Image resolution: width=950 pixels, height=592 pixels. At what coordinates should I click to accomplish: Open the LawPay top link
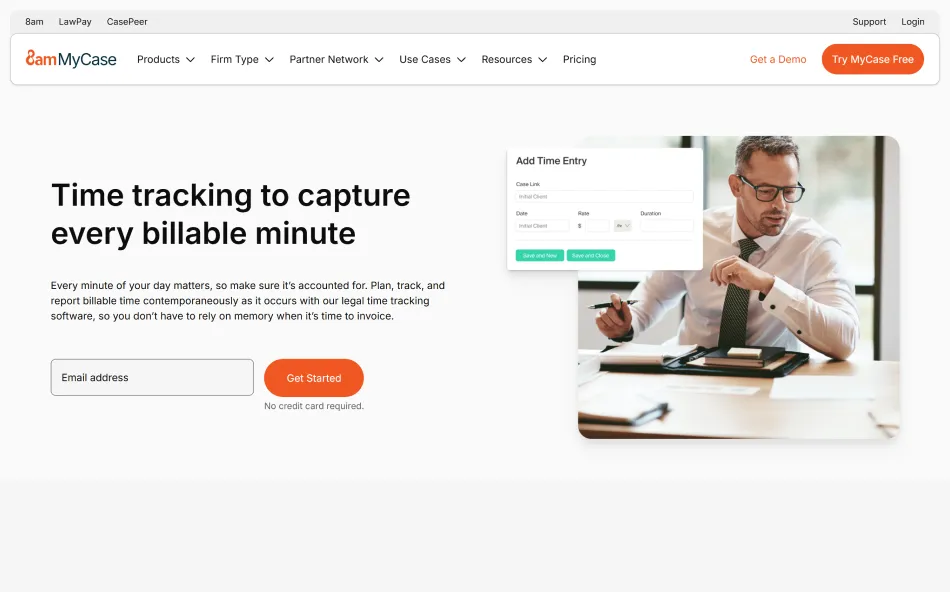click(x=75, y=22)
